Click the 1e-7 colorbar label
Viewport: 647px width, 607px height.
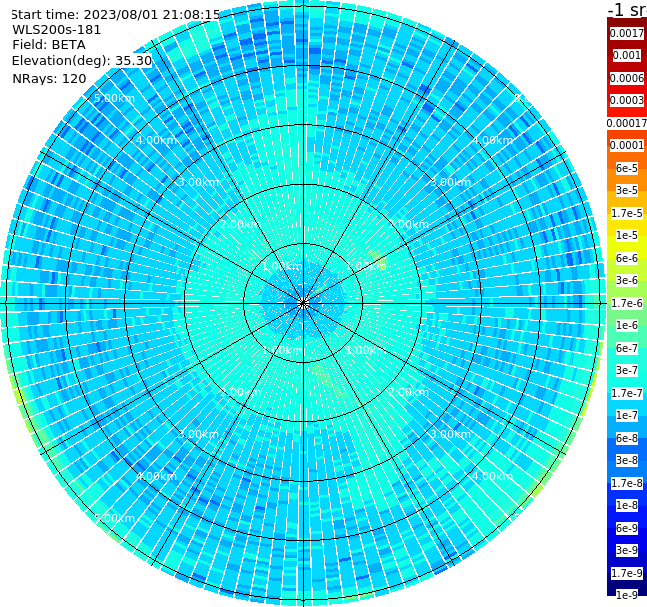627,415
